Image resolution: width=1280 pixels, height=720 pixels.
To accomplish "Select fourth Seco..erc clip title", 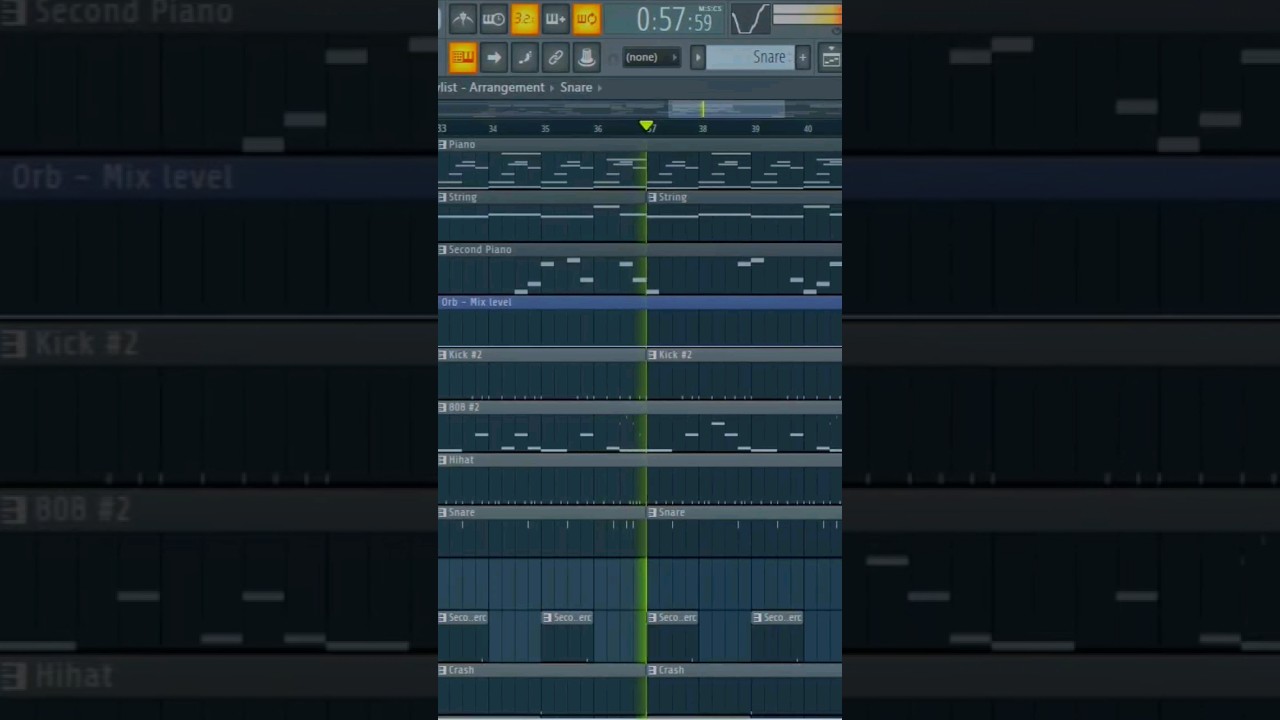I will click(783, 618).
